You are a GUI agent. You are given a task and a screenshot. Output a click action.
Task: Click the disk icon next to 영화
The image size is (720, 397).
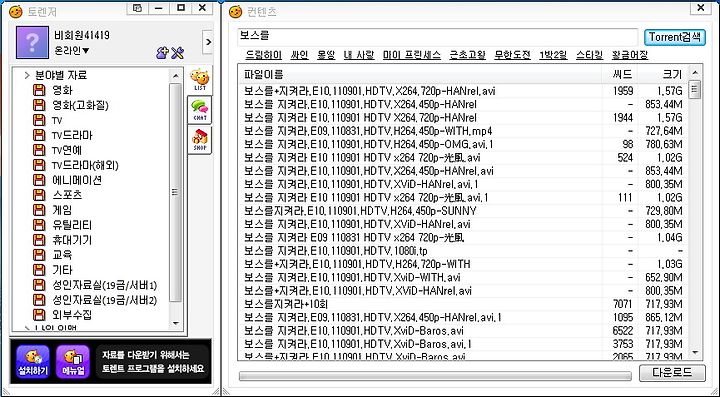tap(39, 90)
